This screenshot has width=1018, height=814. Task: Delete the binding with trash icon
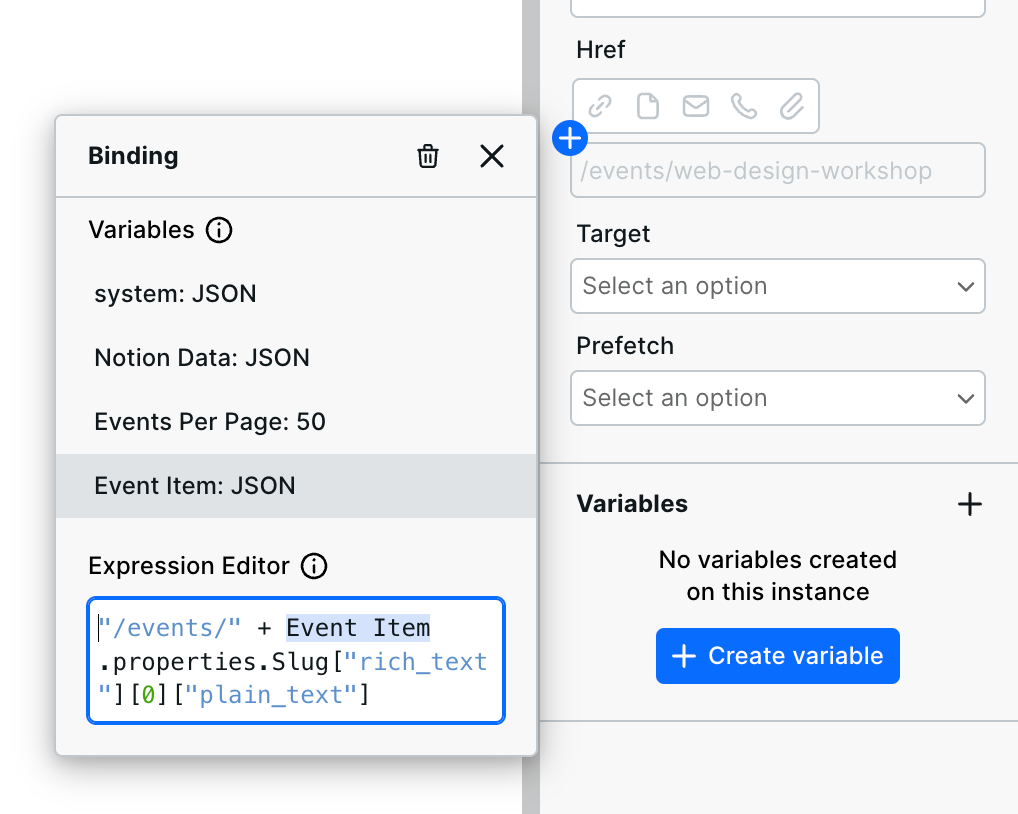point(428,156)
